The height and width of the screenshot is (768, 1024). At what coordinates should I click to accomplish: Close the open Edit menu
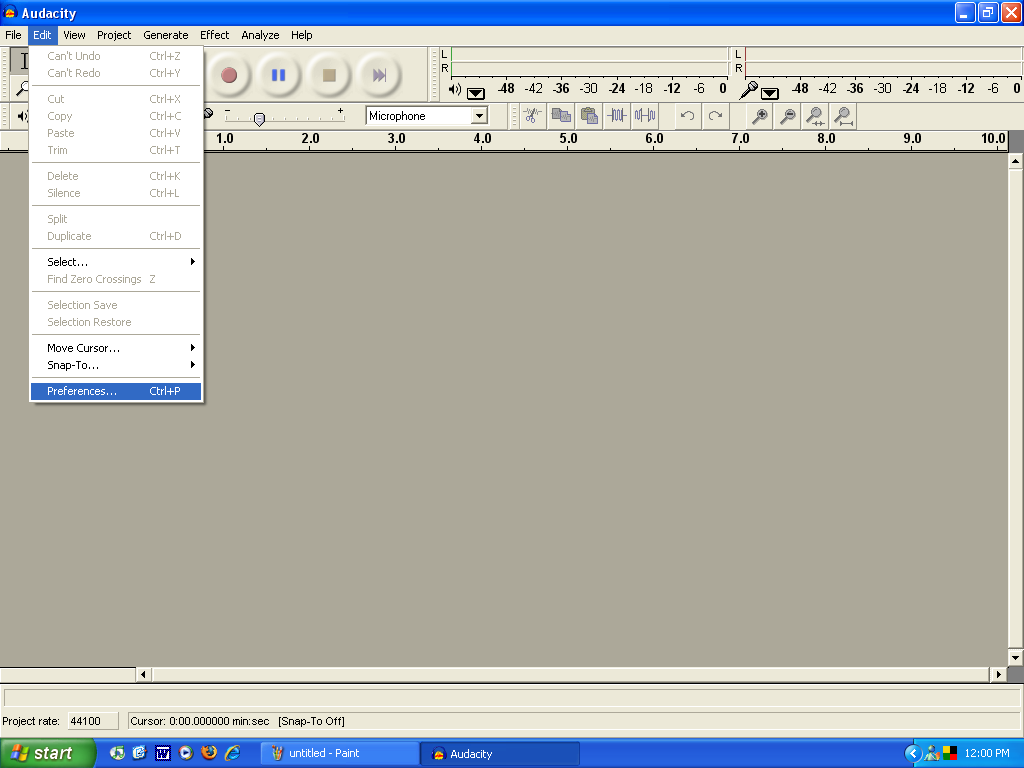[x=42, y=35]
